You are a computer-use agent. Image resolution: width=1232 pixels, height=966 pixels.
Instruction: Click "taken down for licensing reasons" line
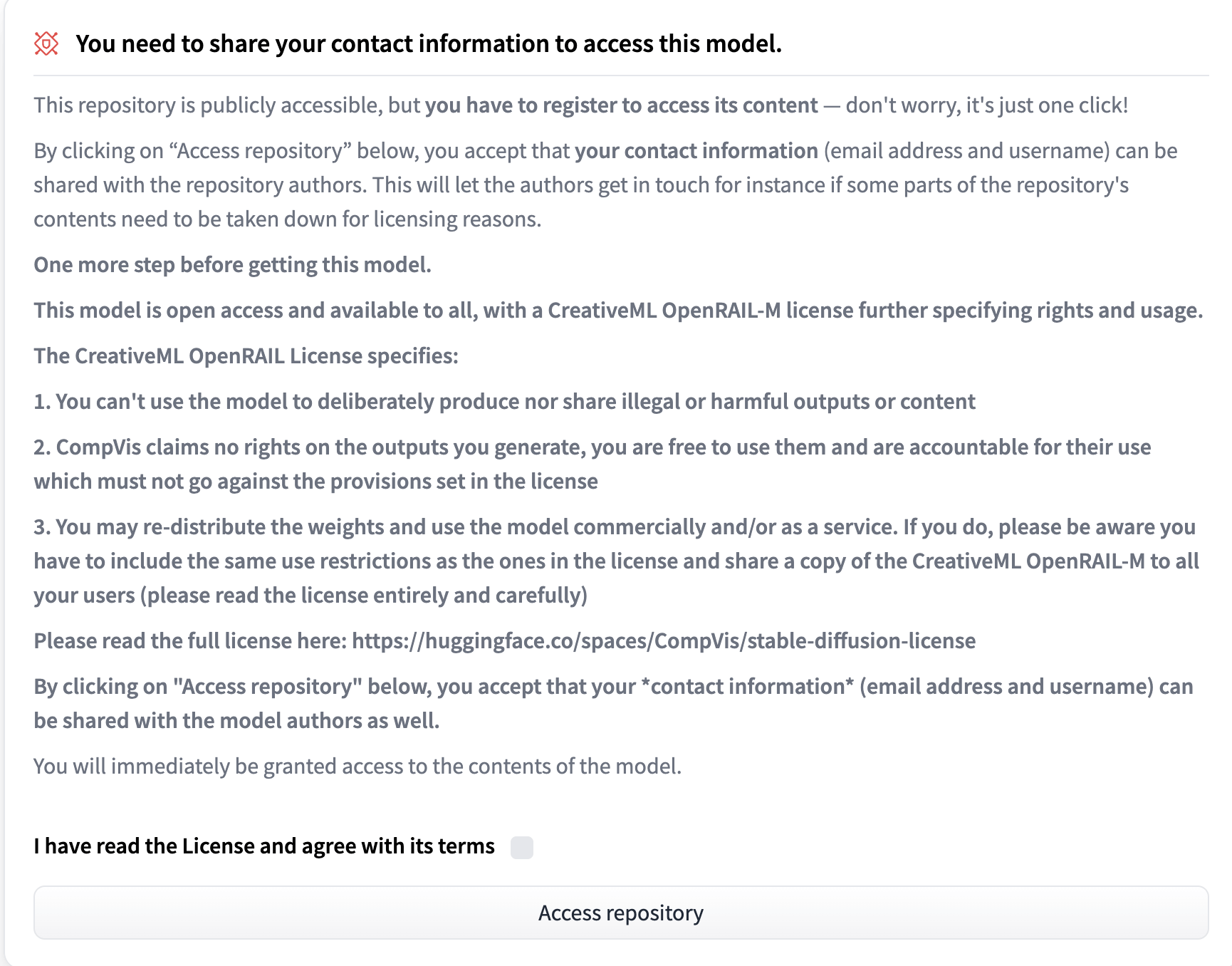287,219
